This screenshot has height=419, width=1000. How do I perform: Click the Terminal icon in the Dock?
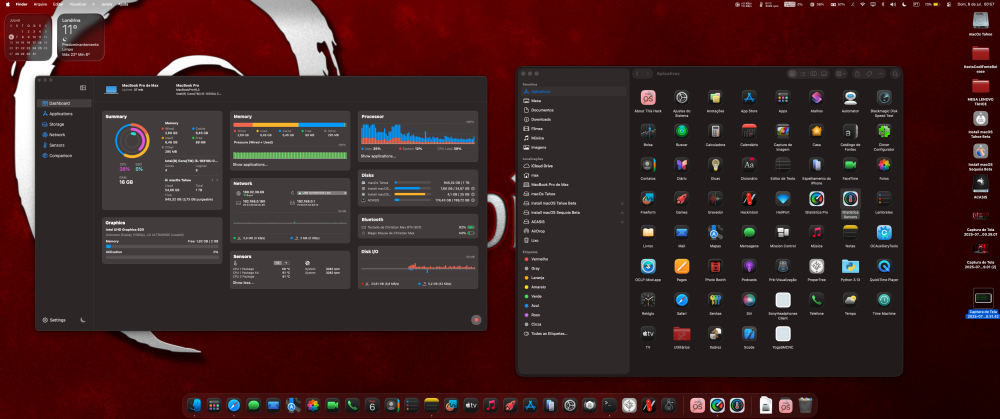pos(610,404)
